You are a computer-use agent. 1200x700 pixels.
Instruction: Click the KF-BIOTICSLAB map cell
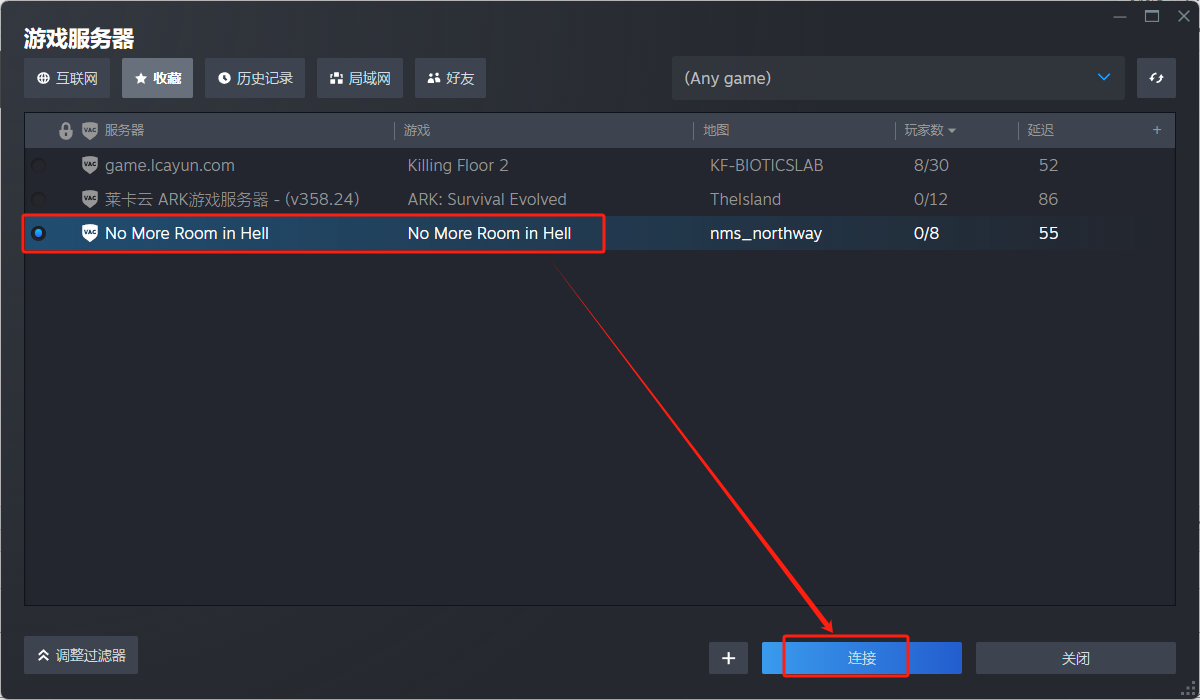(x=767, y=165)
